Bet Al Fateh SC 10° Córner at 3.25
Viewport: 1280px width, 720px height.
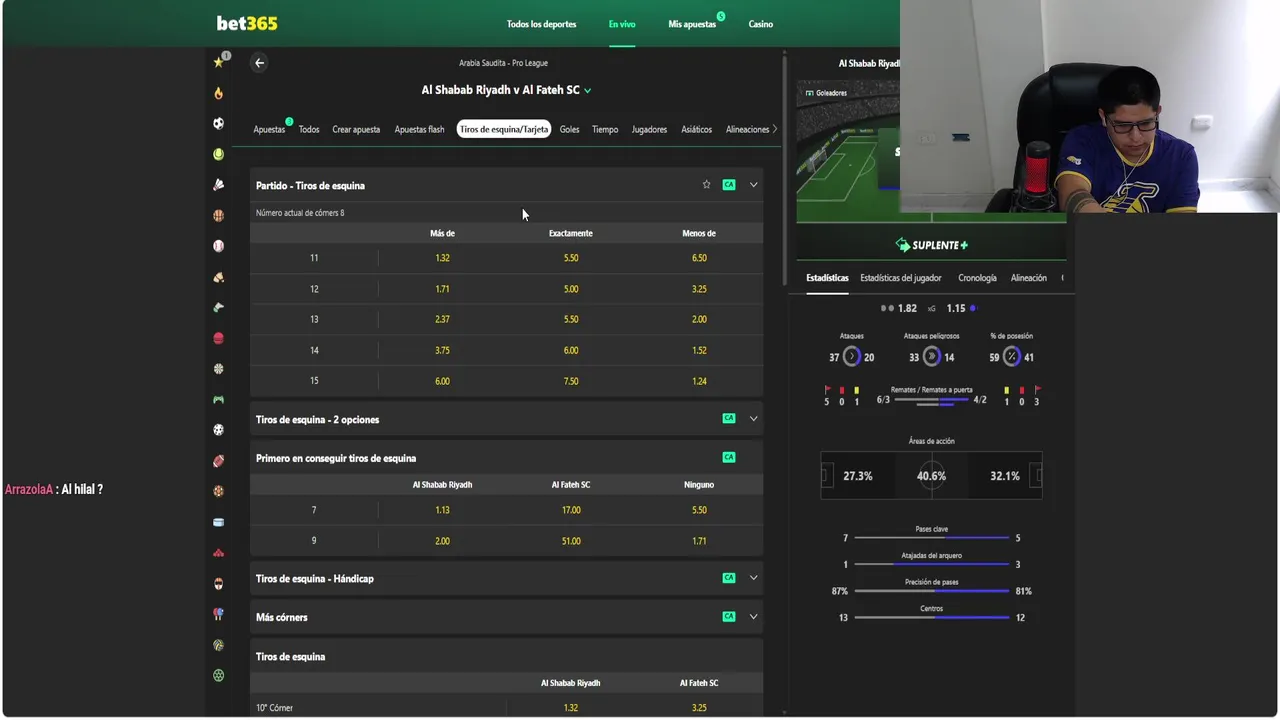click(699, 708)
